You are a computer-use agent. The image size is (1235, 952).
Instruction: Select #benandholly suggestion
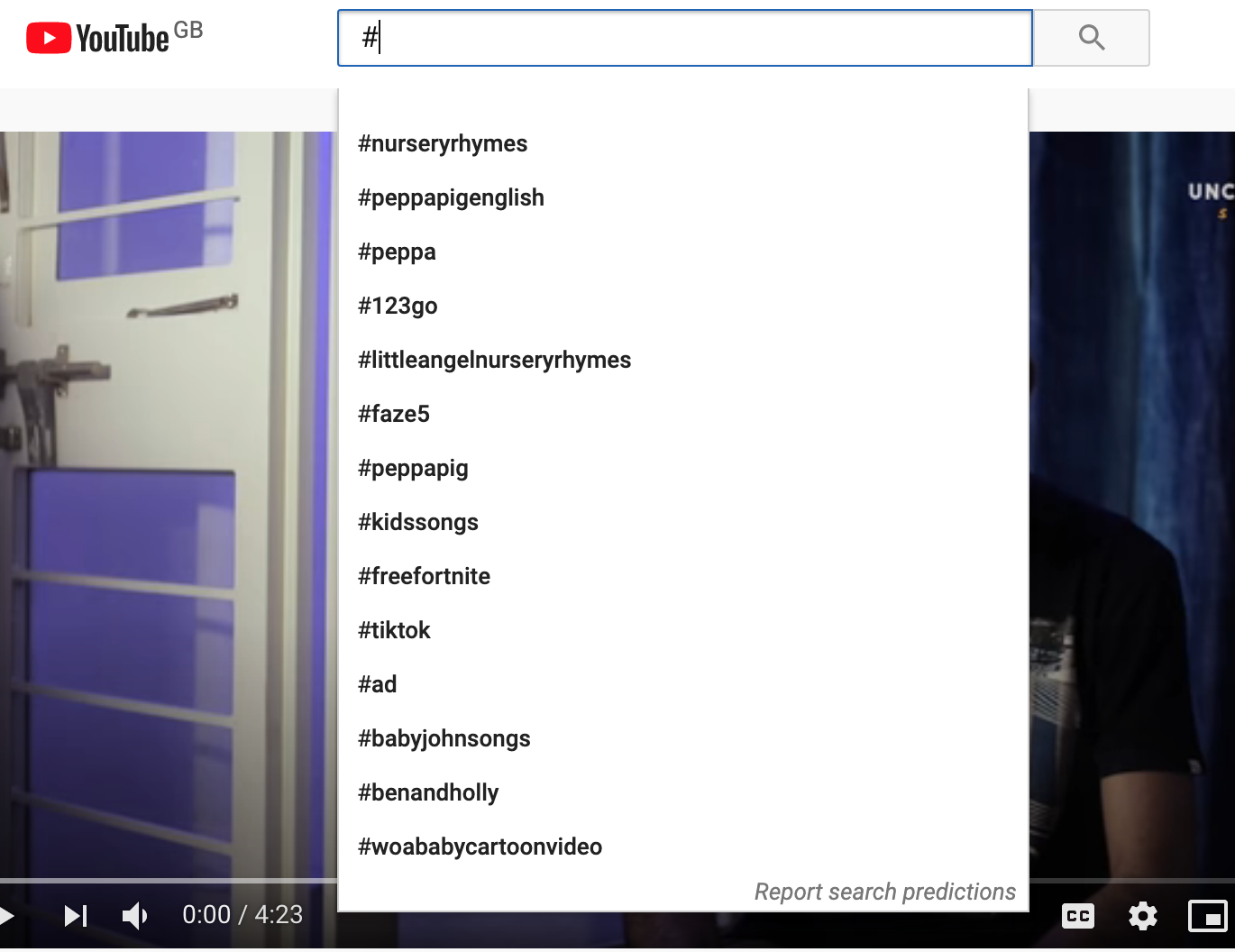pos(683,792)
